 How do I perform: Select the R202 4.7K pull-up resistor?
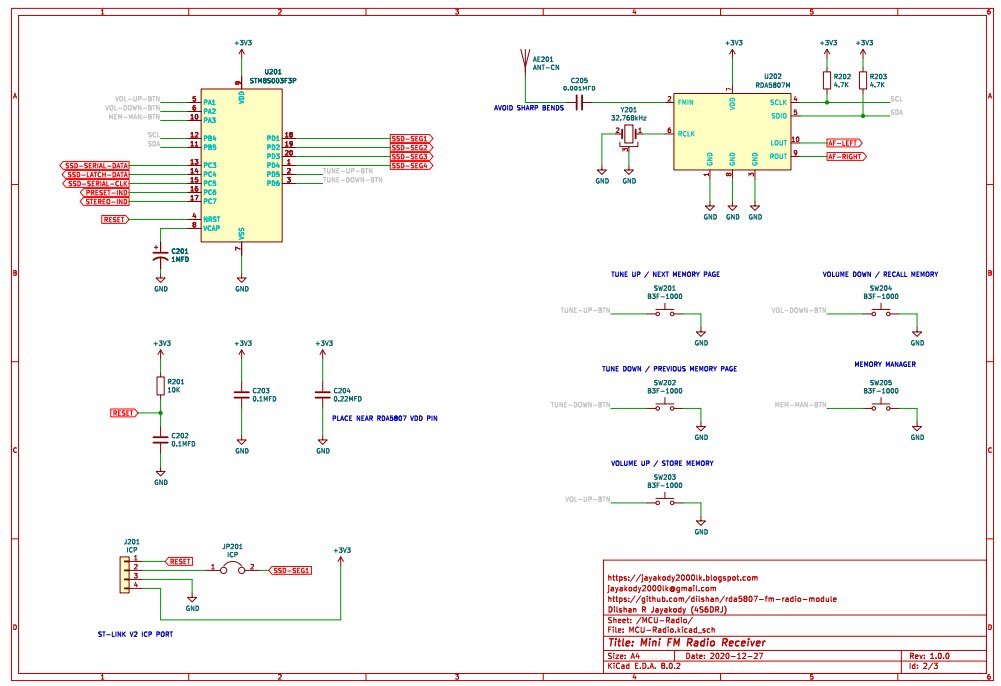pos(828,80)
